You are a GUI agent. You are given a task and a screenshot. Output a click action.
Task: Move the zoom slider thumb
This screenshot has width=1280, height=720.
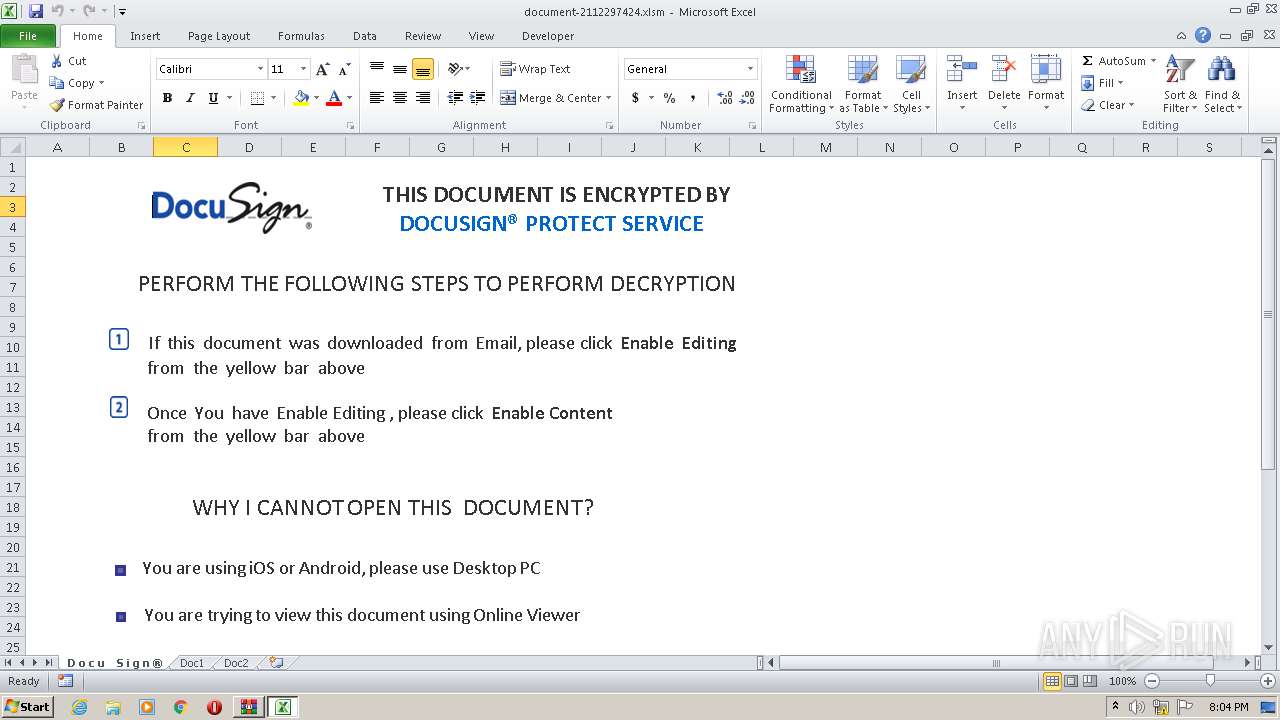point(1210,681)
